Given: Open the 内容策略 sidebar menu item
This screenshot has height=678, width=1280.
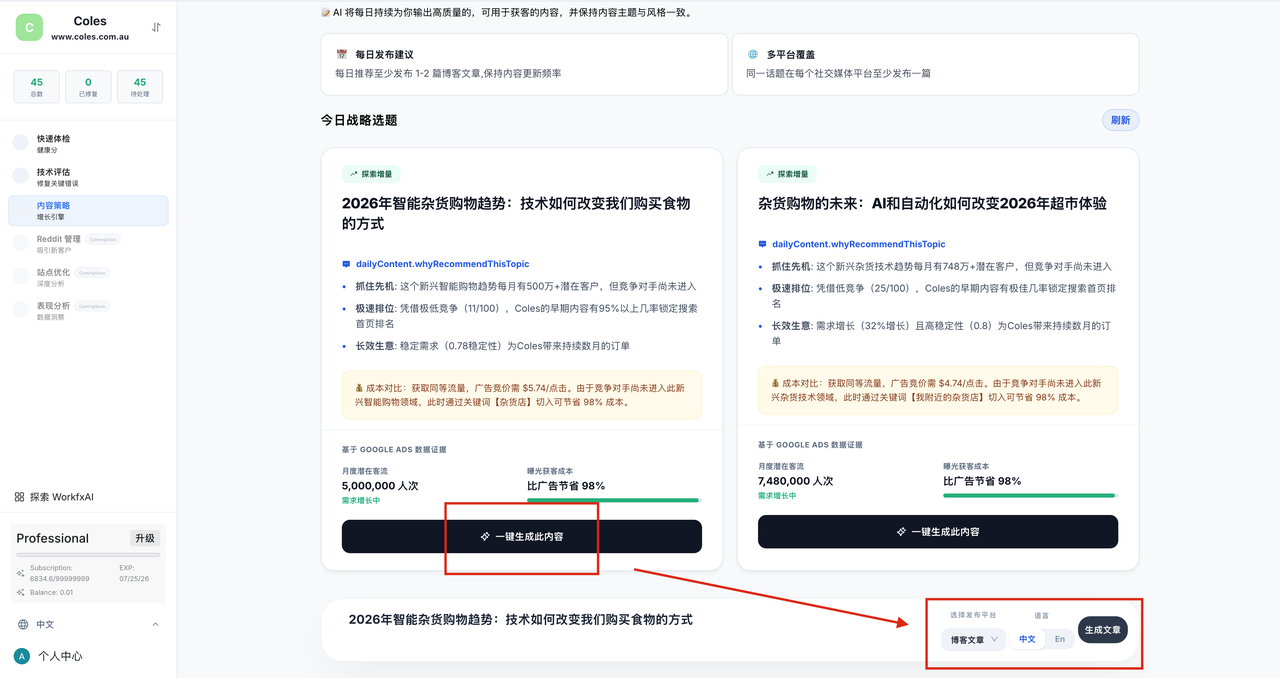Looking at the screenshot, I should [x=88, y=210].
